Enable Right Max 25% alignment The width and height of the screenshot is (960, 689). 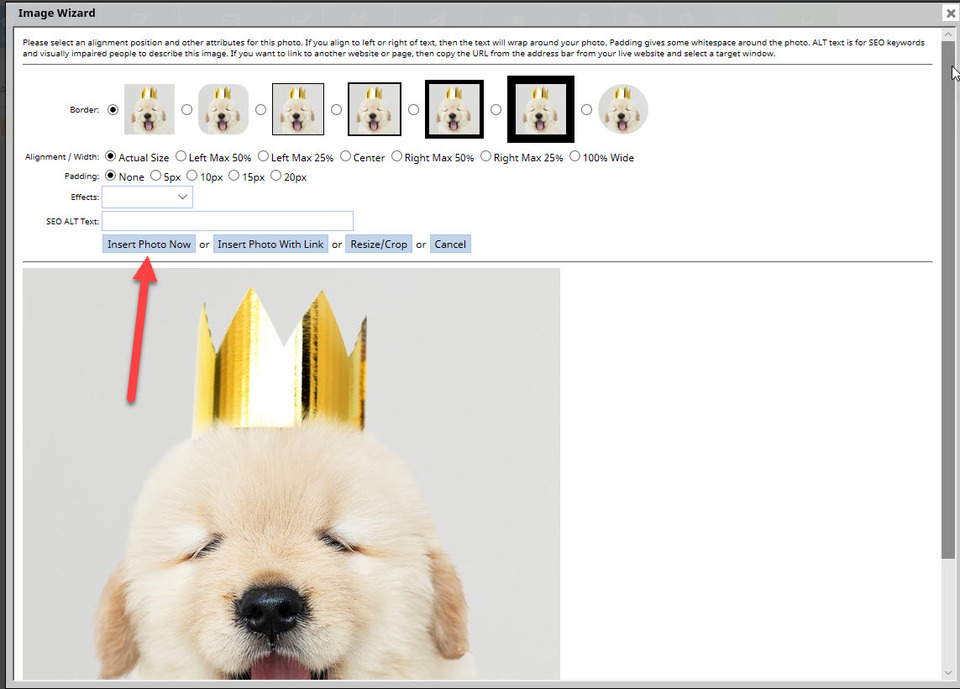486,157
